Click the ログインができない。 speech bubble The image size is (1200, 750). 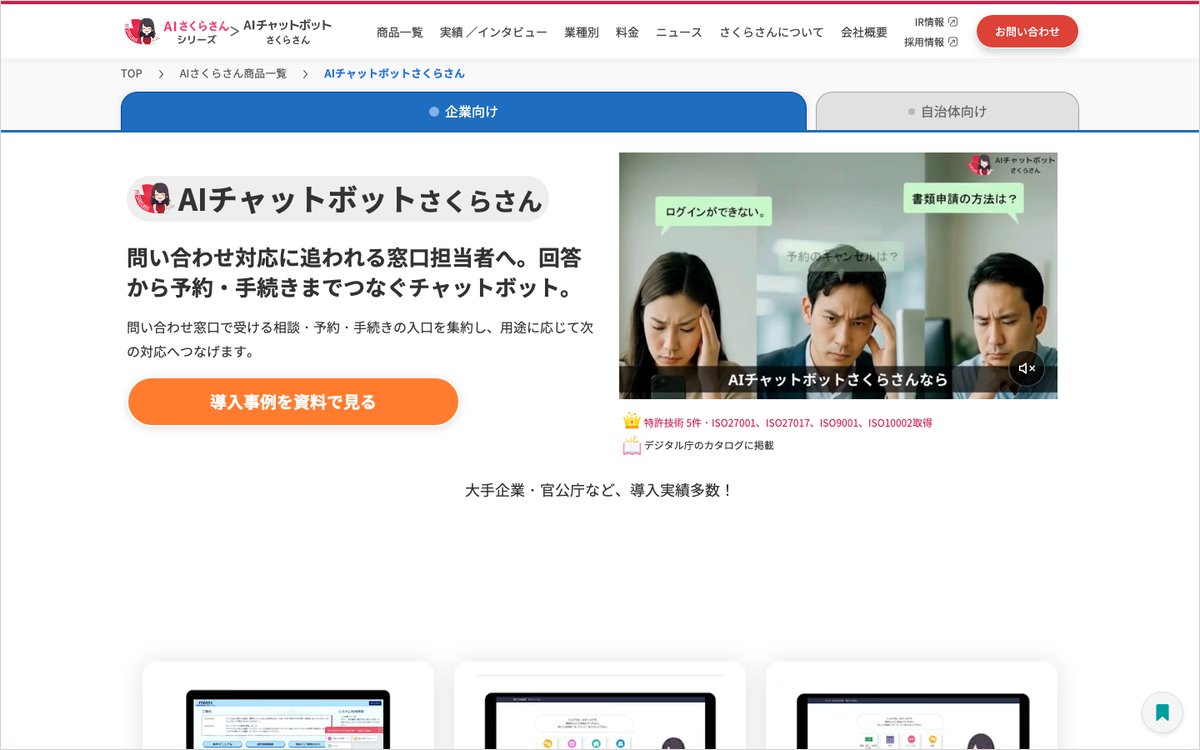(715, 213)
